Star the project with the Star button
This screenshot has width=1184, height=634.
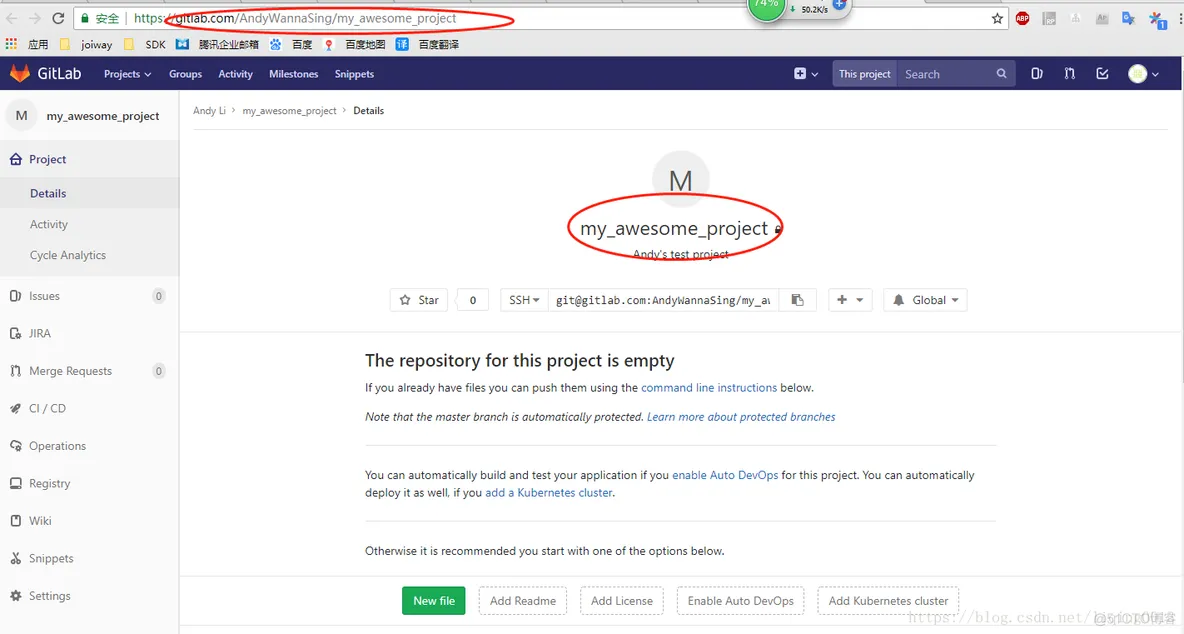pyautogui.click(x=418, y=300)
